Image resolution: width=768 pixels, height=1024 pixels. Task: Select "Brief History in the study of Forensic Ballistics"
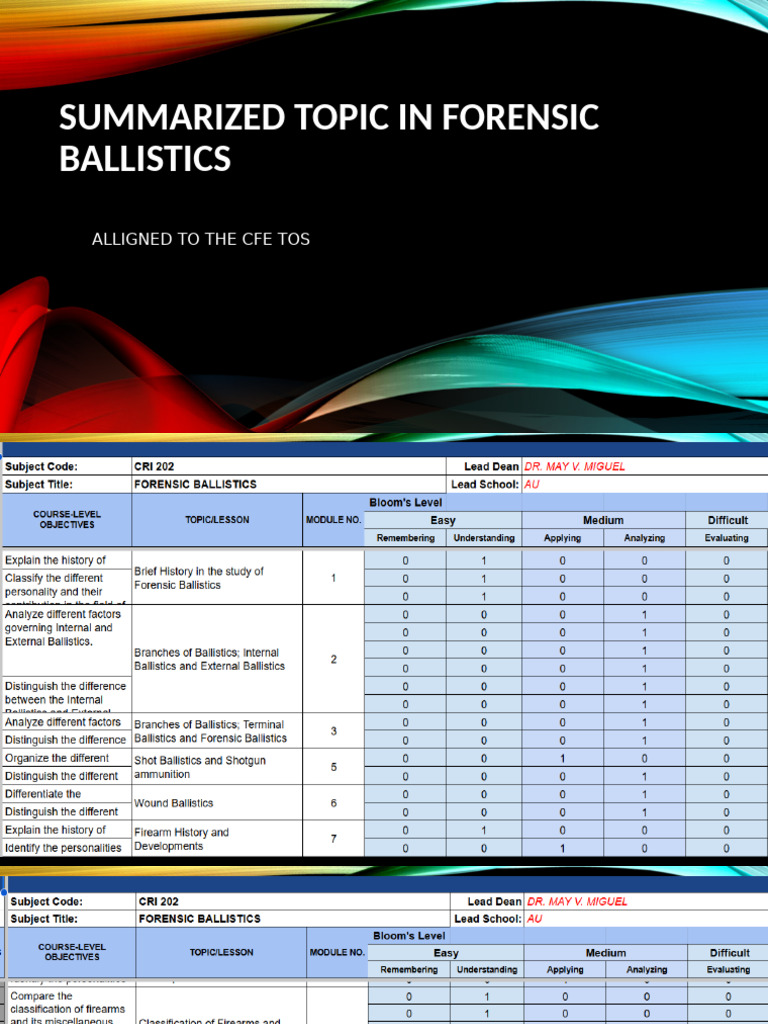199,578
